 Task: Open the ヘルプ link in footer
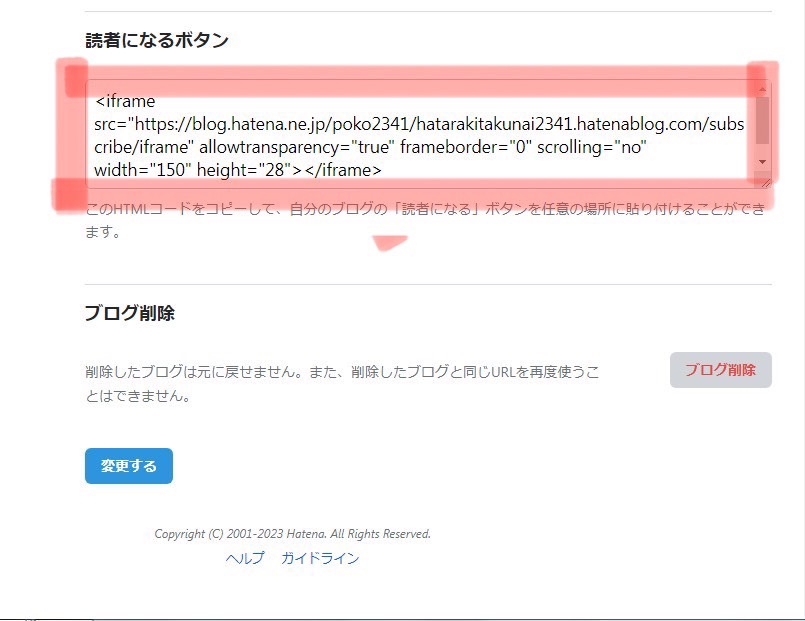point(245,558)
